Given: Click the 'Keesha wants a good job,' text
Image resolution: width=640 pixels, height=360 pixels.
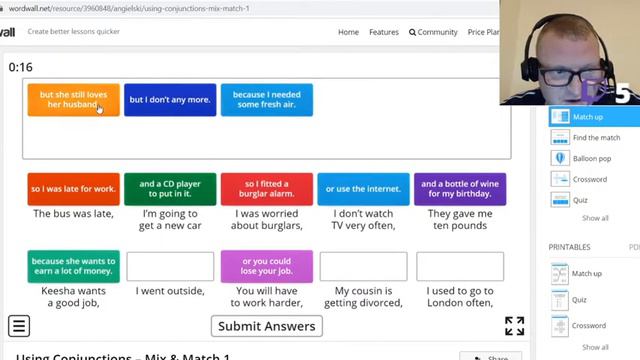Looking at the screenshot, I should (x=73, y=297).
